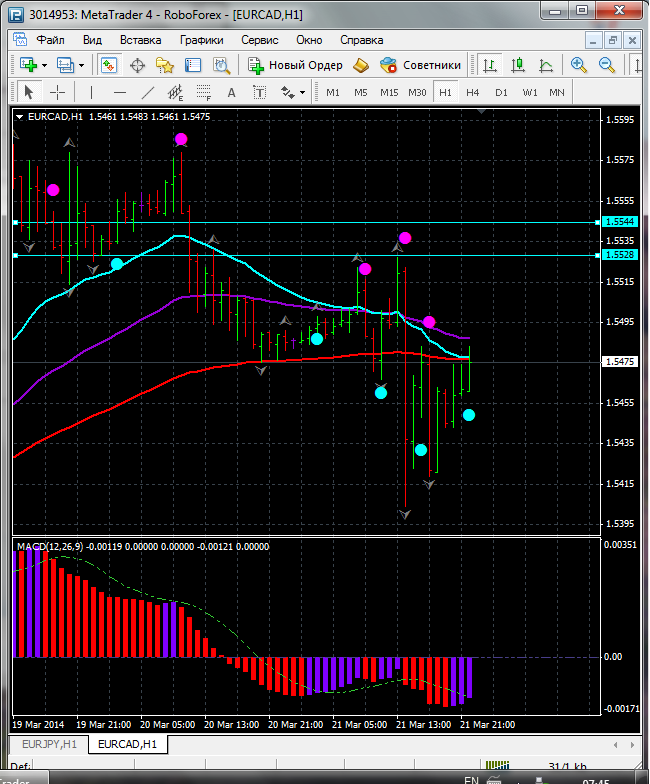This screenshot has width=650, height=784.
Task: Open the Графики menu
Action: (x=202, y=40)
